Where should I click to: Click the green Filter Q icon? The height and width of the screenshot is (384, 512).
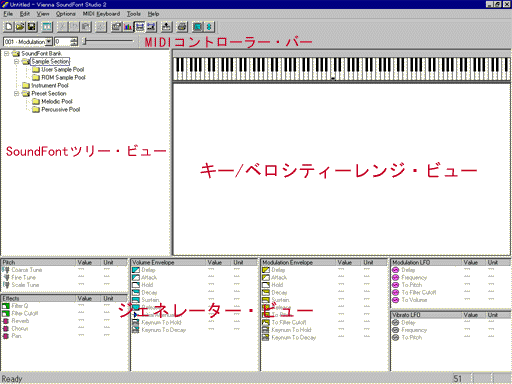(x=6, y=306)
